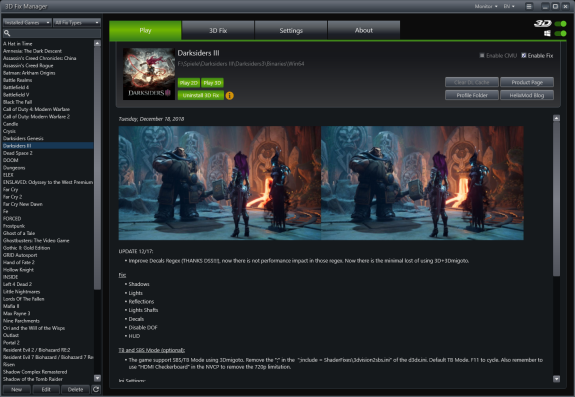Switch to the 3D Fix tab
Image resolution: width=575 pixels, height=397 pixels.
[218, 30]
